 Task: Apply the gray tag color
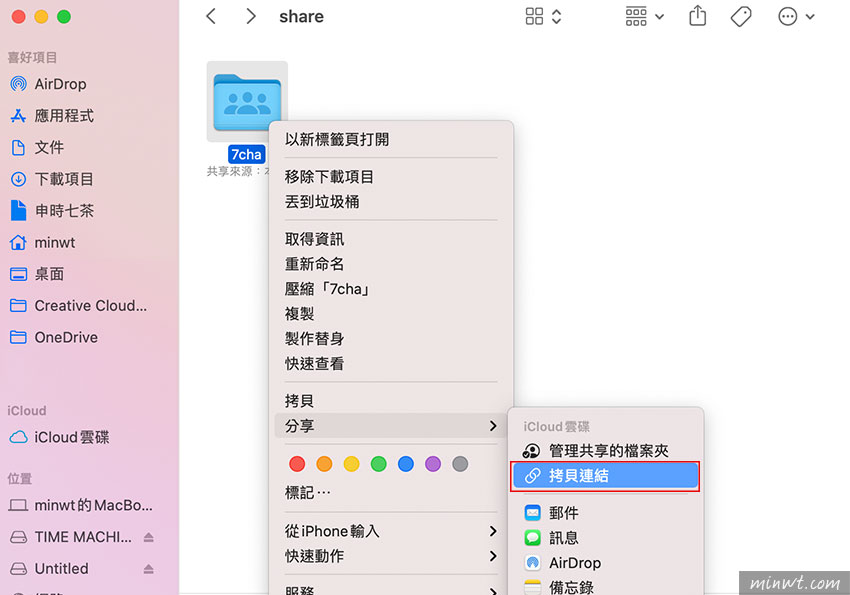460,464
